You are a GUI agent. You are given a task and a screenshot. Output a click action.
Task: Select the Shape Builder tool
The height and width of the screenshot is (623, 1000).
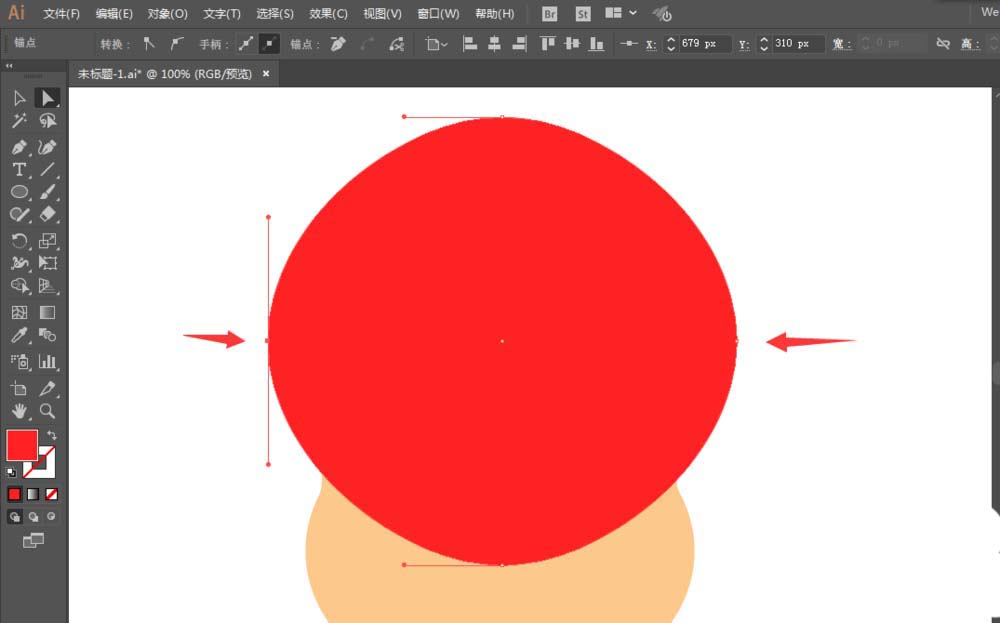[x=19, y=286]
